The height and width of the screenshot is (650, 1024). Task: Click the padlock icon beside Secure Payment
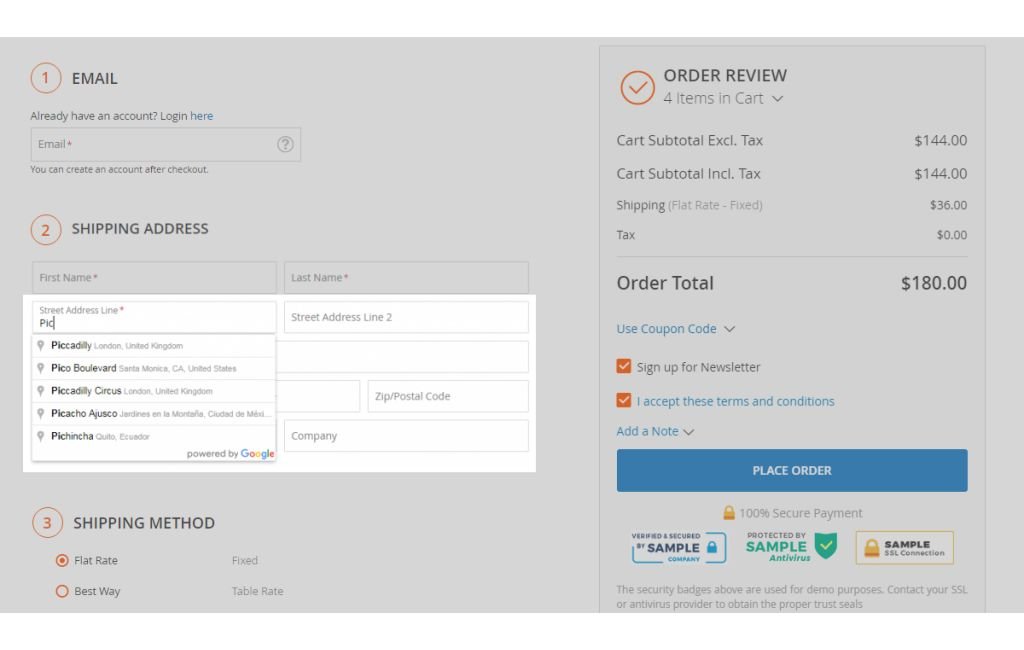[729, 513]
